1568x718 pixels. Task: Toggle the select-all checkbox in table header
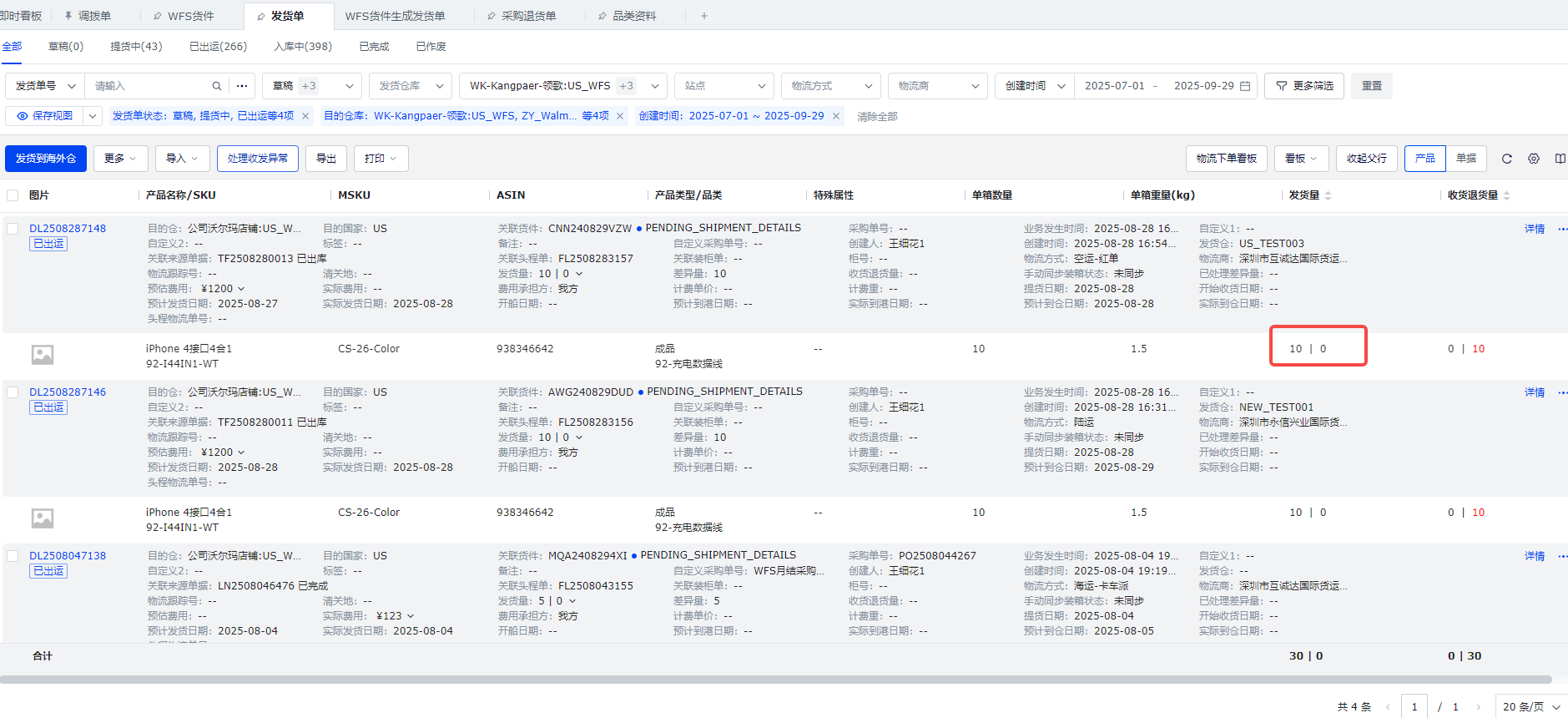tap(13, 195)
